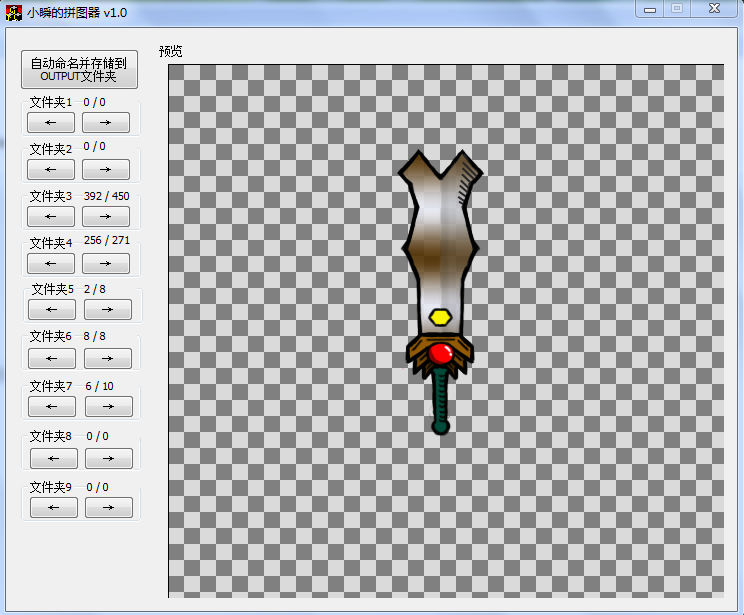Click the app icon in the title bar
The width and height of the screenshot is (744, 615).
(x=14, y=12)
